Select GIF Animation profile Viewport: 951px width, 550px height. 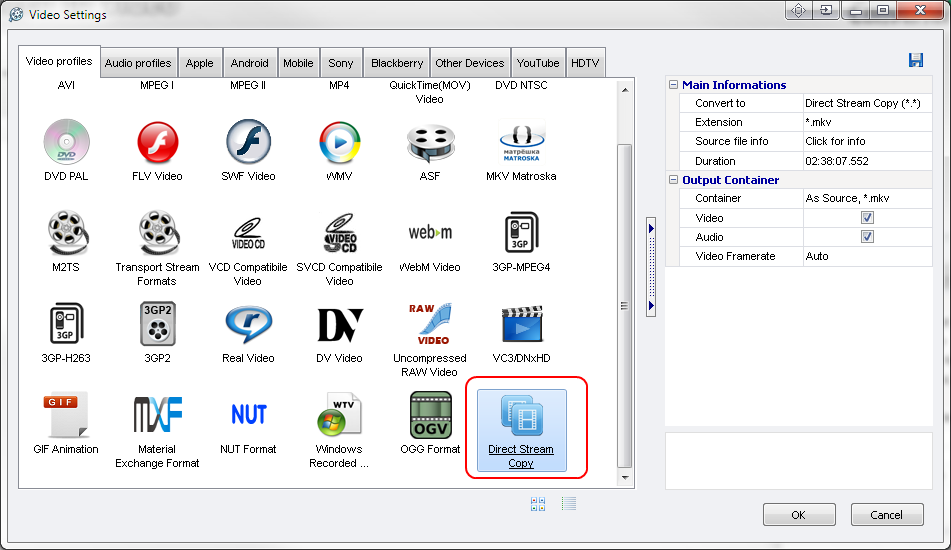66,415
